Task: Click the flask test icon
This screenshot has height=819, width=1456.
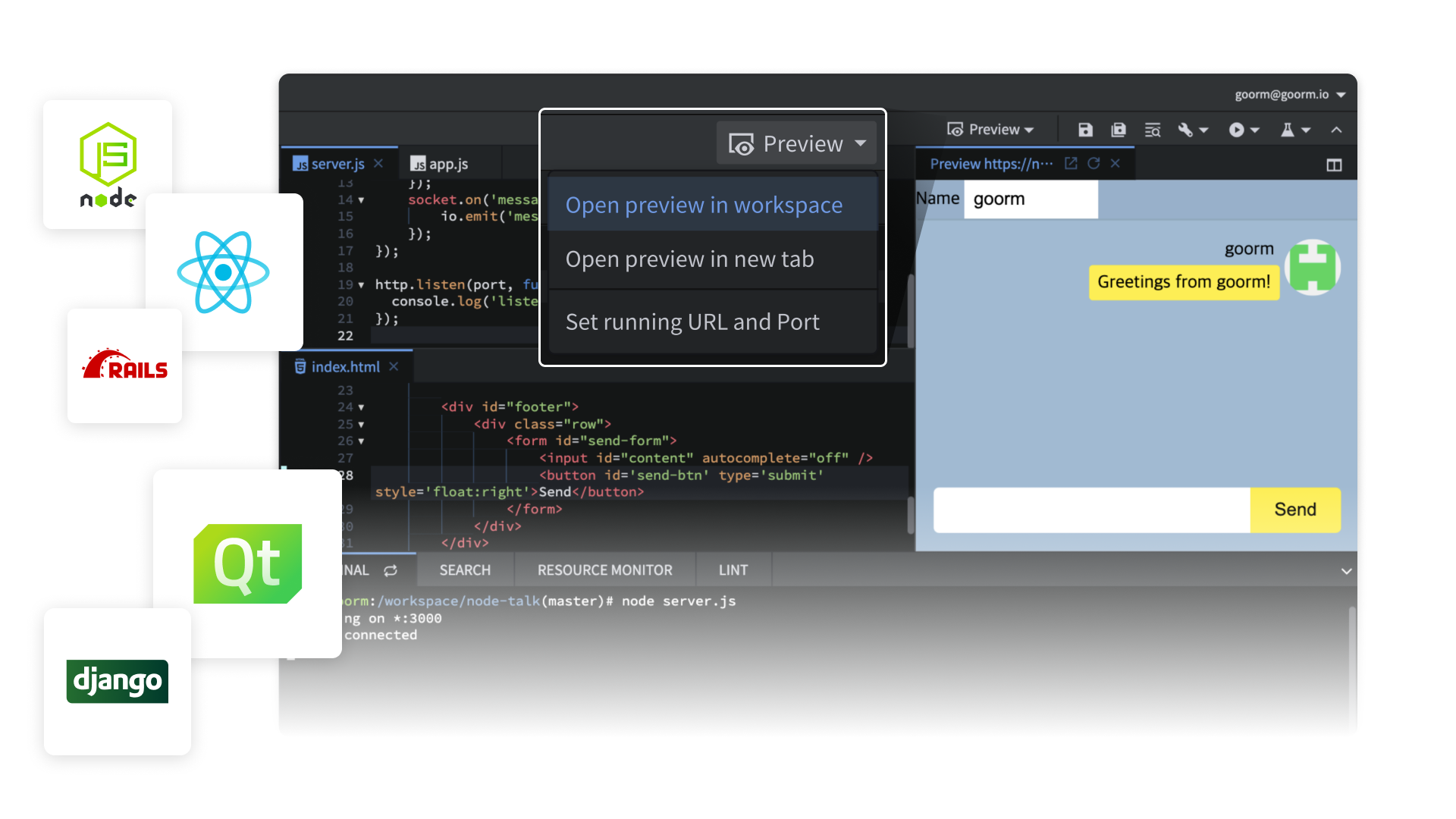Action: [x=1287, y=130]
